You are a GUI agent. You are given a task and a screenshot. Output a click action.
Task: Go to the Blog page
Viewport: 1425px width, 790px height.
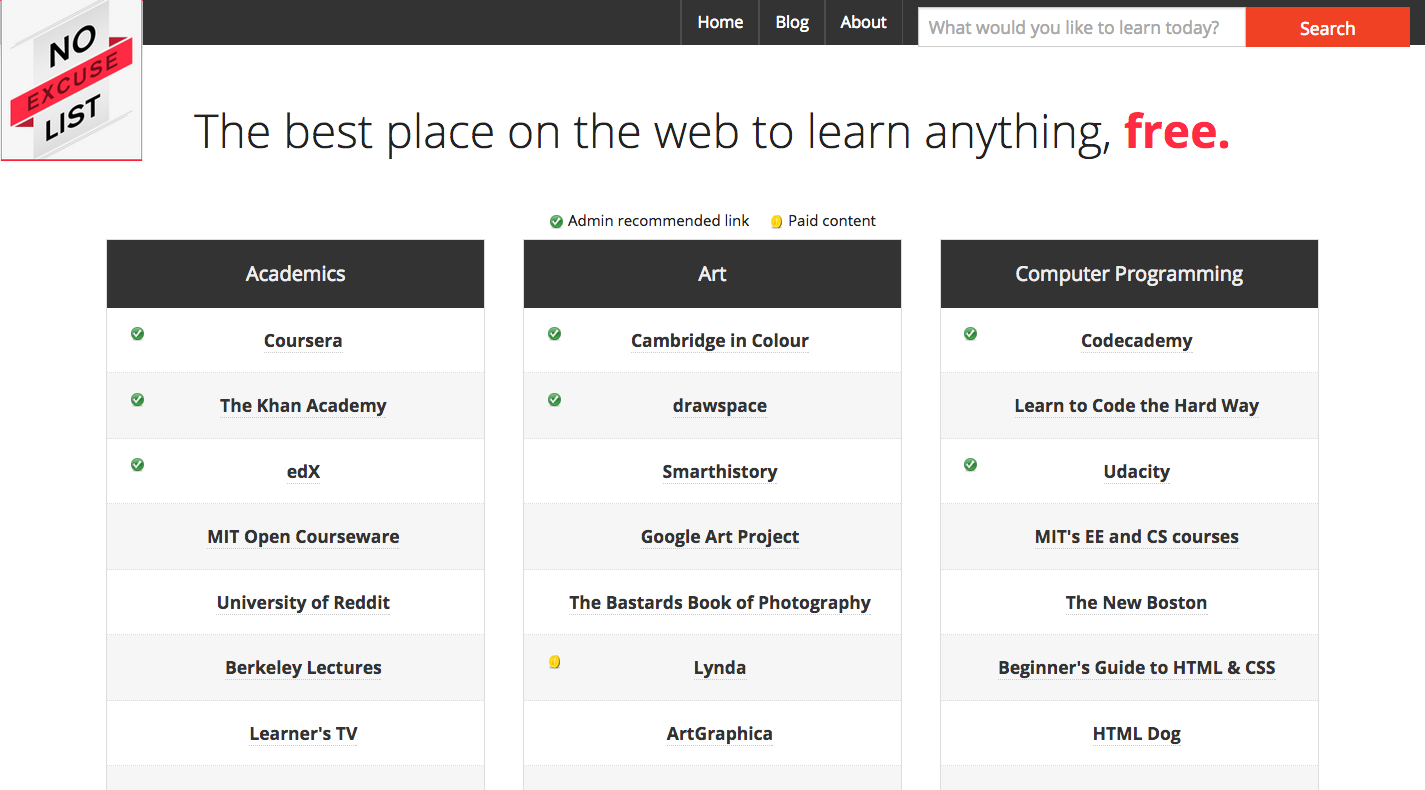(x=792, y=22)
